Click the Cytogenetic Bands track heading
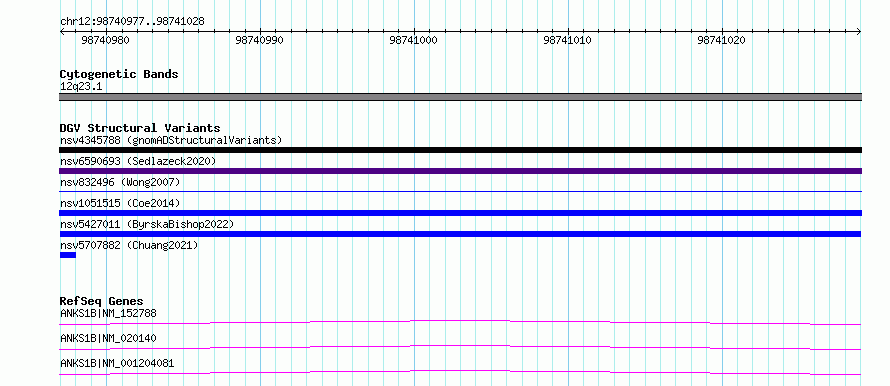Viewport: 890px width, 386px height. pos(119,74)
